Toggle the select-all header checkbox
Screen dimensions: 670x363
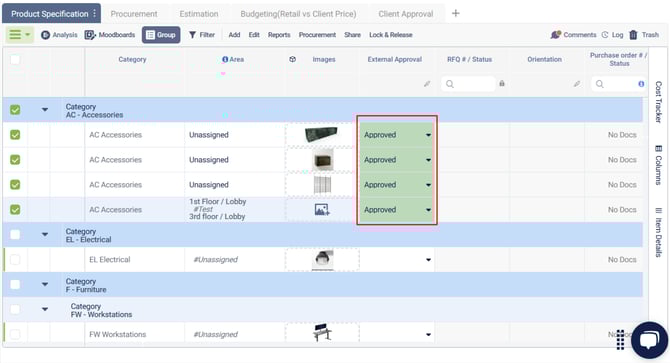coord(15,59)
